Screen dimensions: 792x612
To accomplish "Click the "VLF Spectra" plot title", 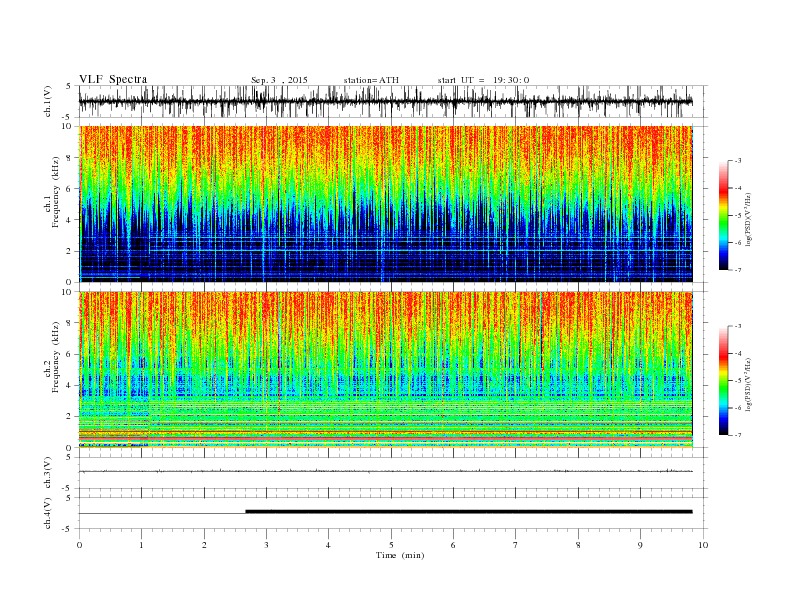I will [x=113, y=79].
